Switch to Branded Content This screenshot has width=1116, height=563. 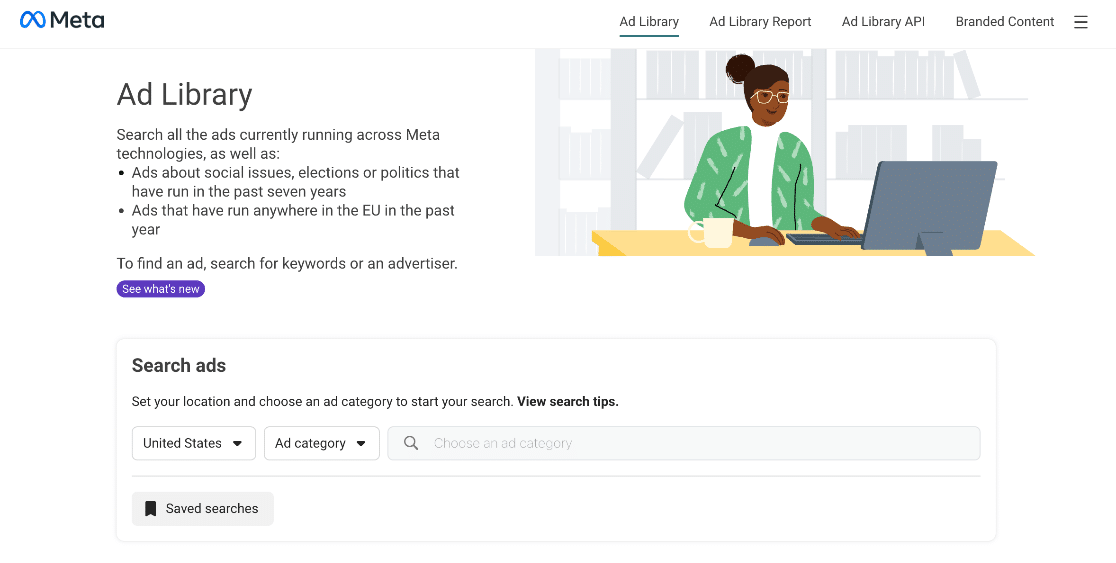coord(1004,21)
